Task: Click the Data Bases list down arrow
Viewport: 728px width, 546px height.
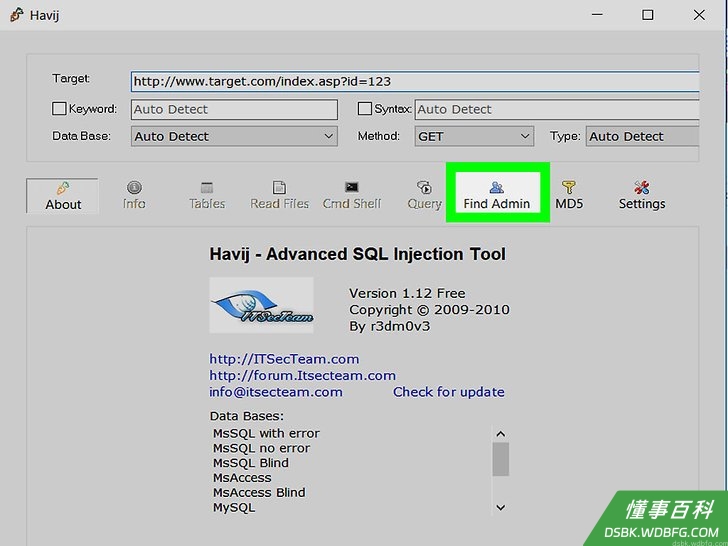Action: [500, 507]
